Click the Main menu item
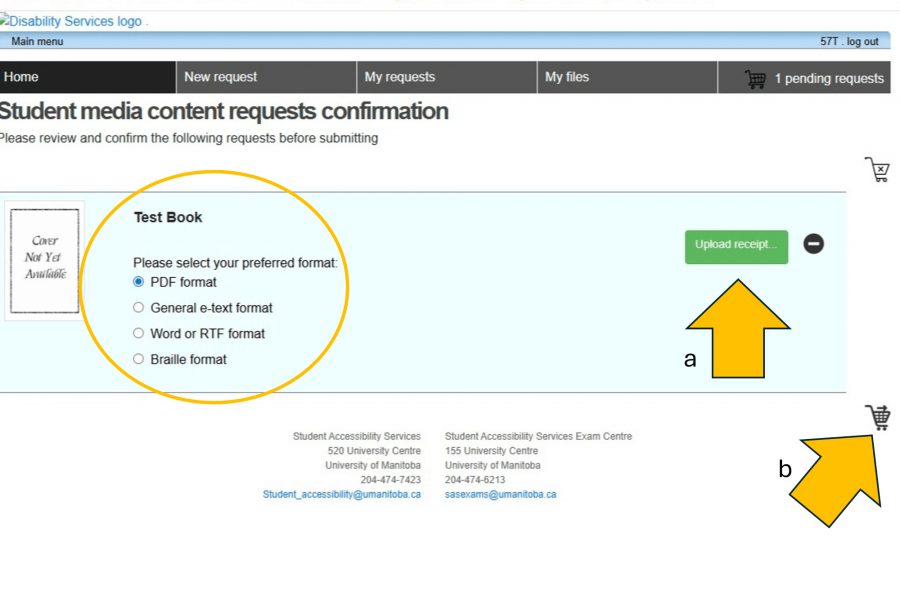 [37, 41]
